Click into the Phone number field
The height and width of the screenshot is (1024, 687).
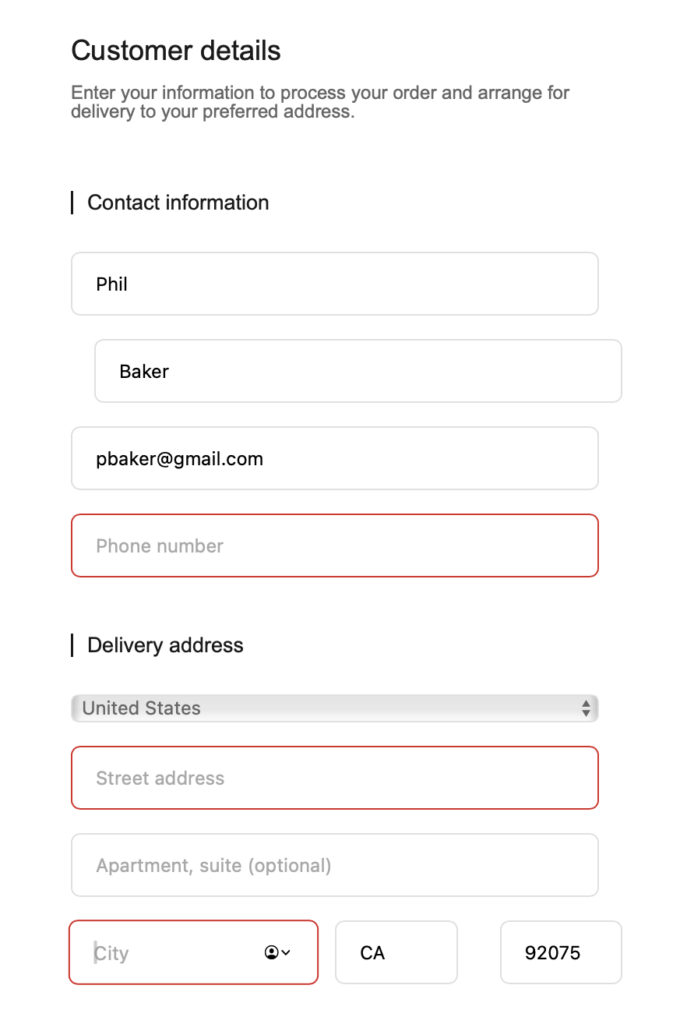pyautogui.click(x=334, y=546)
